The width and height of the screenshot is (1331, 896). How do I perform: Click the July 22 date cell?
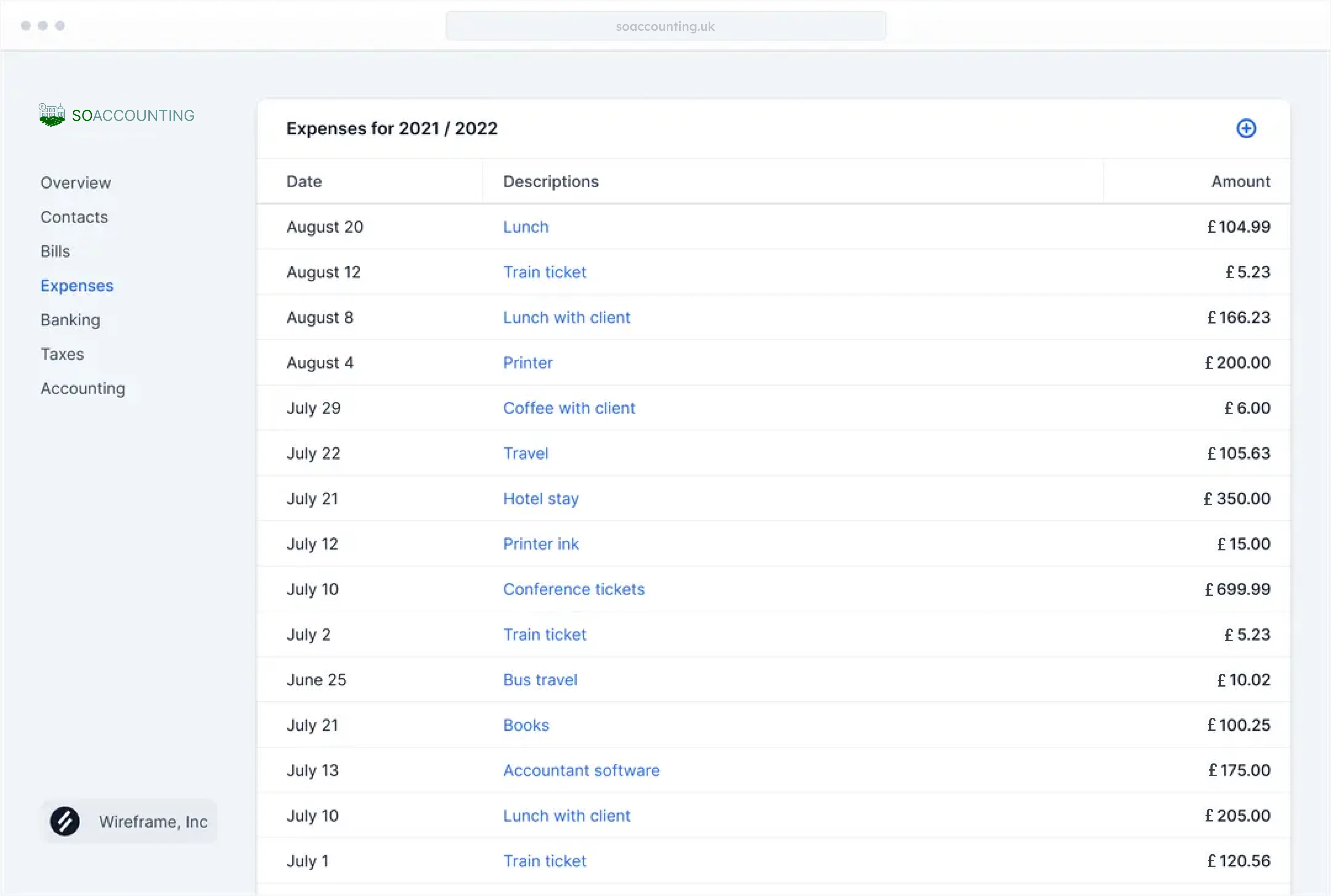pos(313,453)
